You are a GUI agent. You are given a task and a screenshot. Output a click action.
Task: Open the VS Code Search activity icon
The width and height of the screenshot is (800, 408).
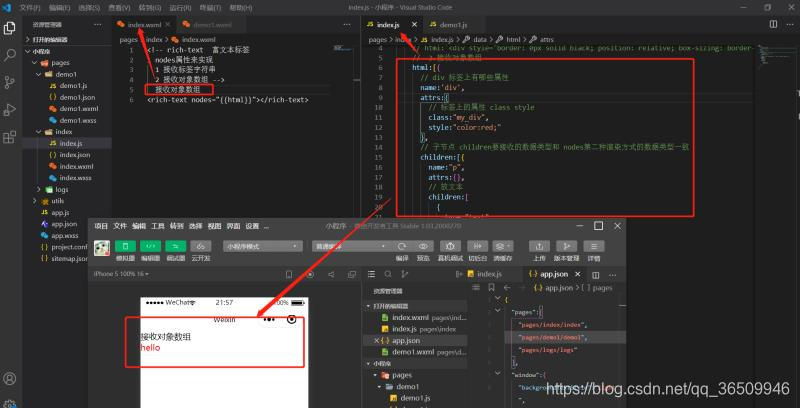tap(9, 55)
